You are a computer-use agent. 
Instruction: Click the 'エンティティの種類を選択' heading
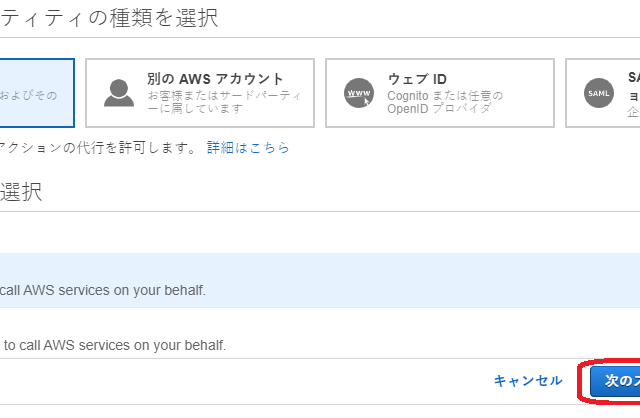(x=108, y=17)
